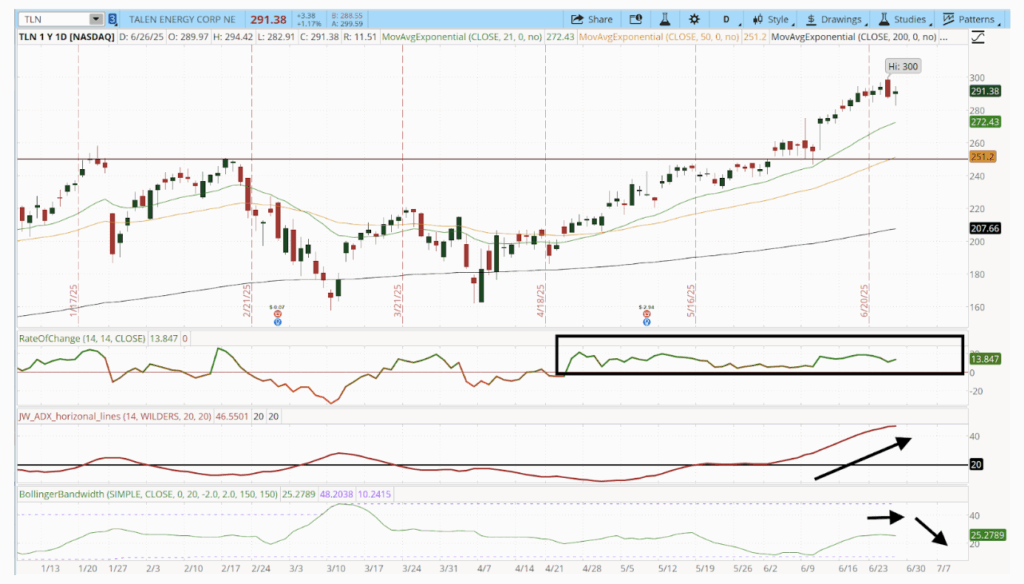Click the RateOfChange (14, 14, CLOSE) study label
The height and width of the screenshot is (584, 1024).
point(82,338)
